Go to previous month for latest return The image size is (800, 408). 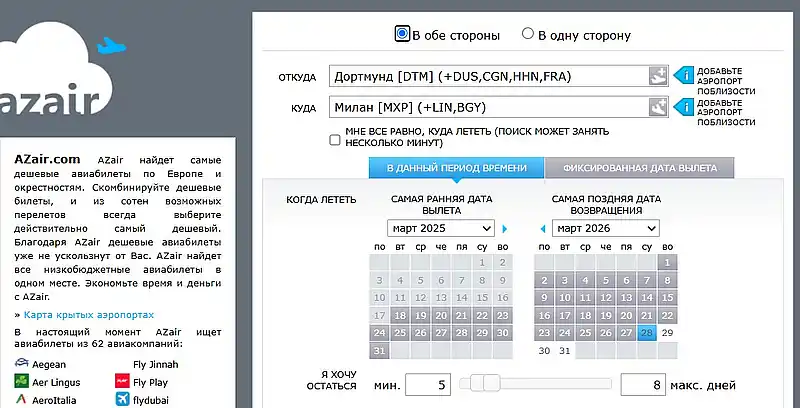click(x=543, y=229)
